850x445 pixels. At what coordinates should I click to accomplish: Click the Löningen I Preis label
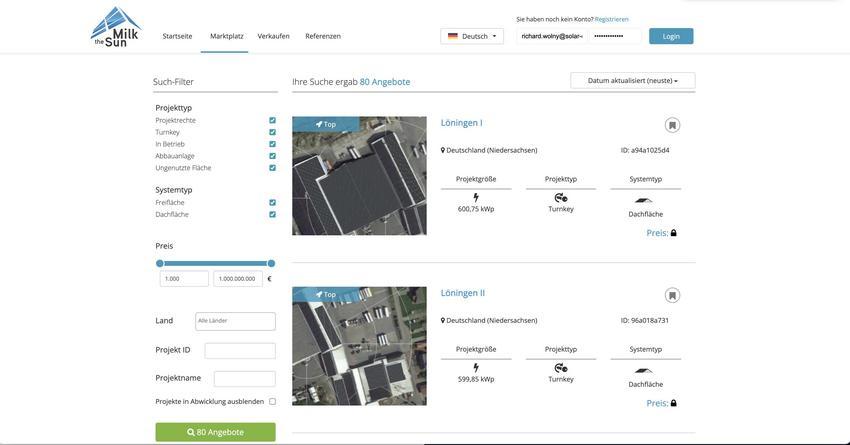coord(657,233)
